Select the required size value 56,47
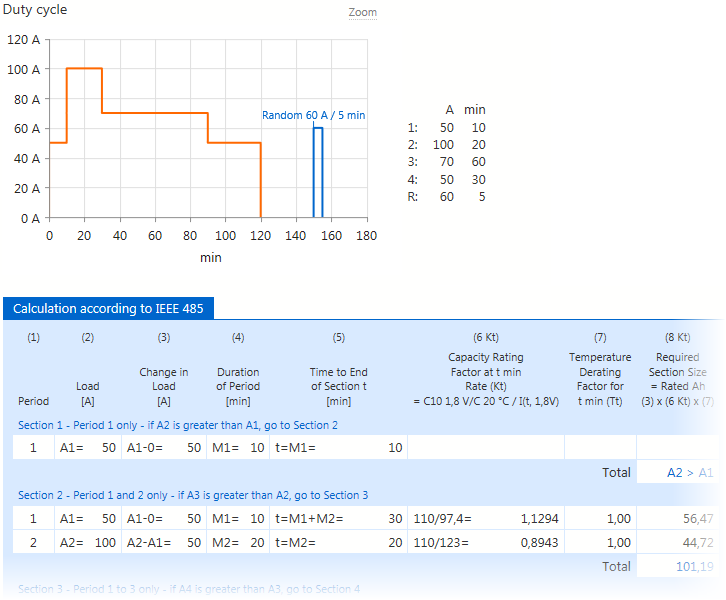Image resolution: width=726 pixels, height=600 pixels. point(677,519)
